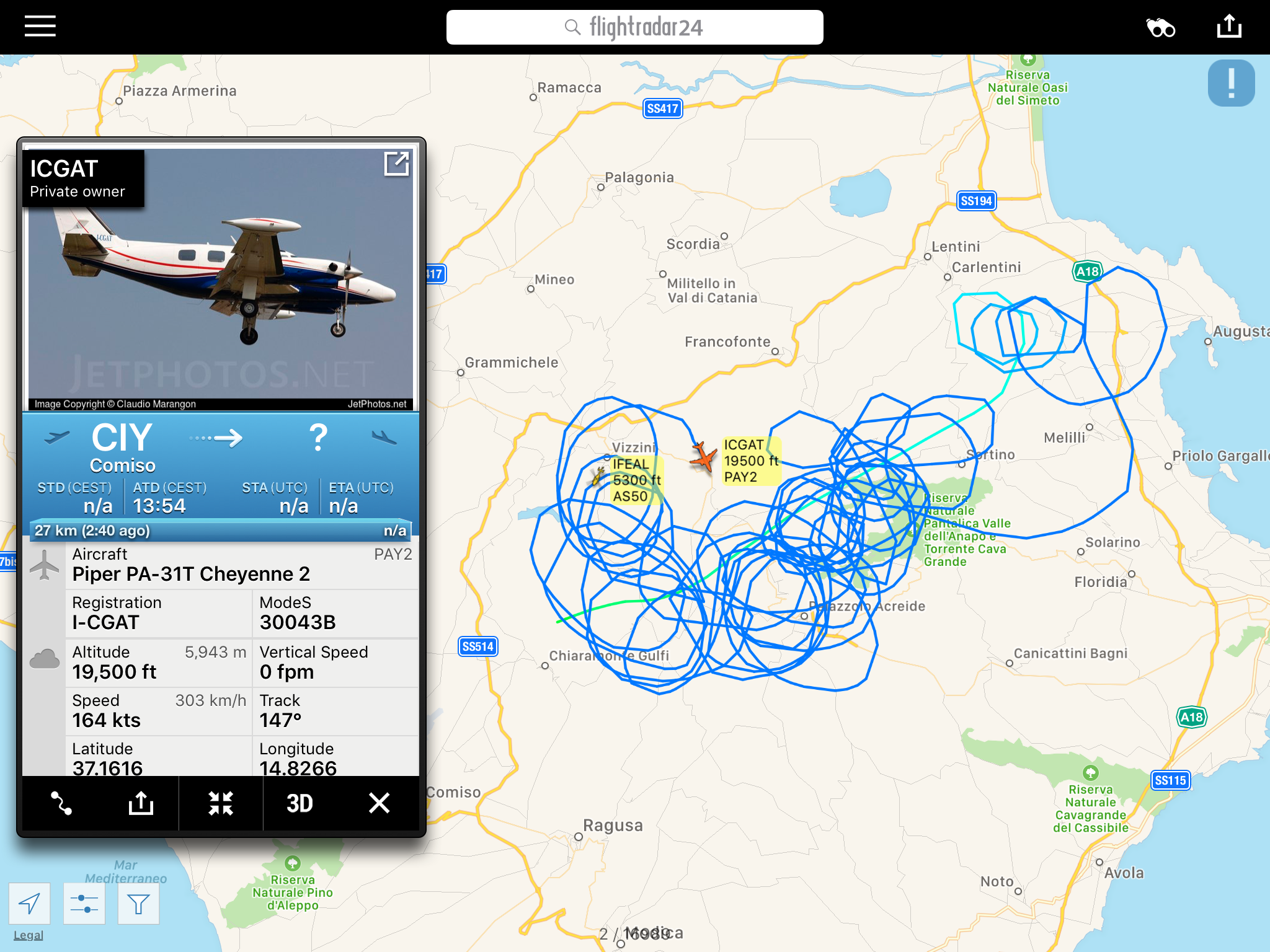Open map settings sliders icon
Screen dimensions: 1270x952
pos(84,904)
